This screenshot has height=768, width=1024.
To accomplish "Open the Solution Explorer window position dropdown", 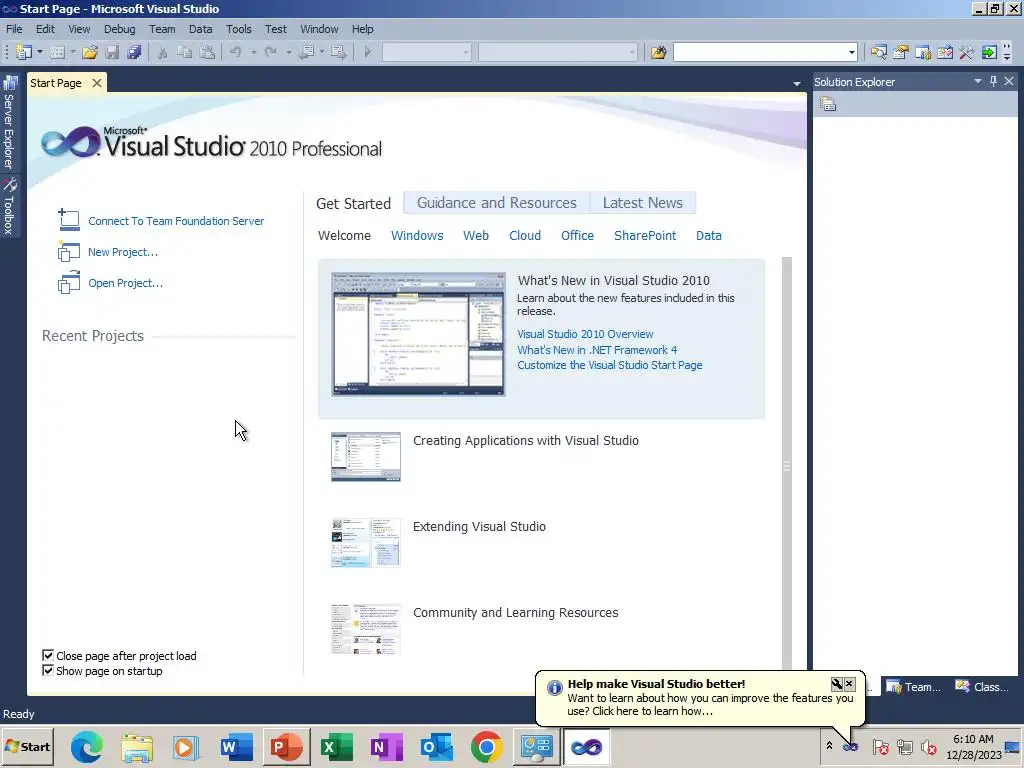I will coord(978,81).
